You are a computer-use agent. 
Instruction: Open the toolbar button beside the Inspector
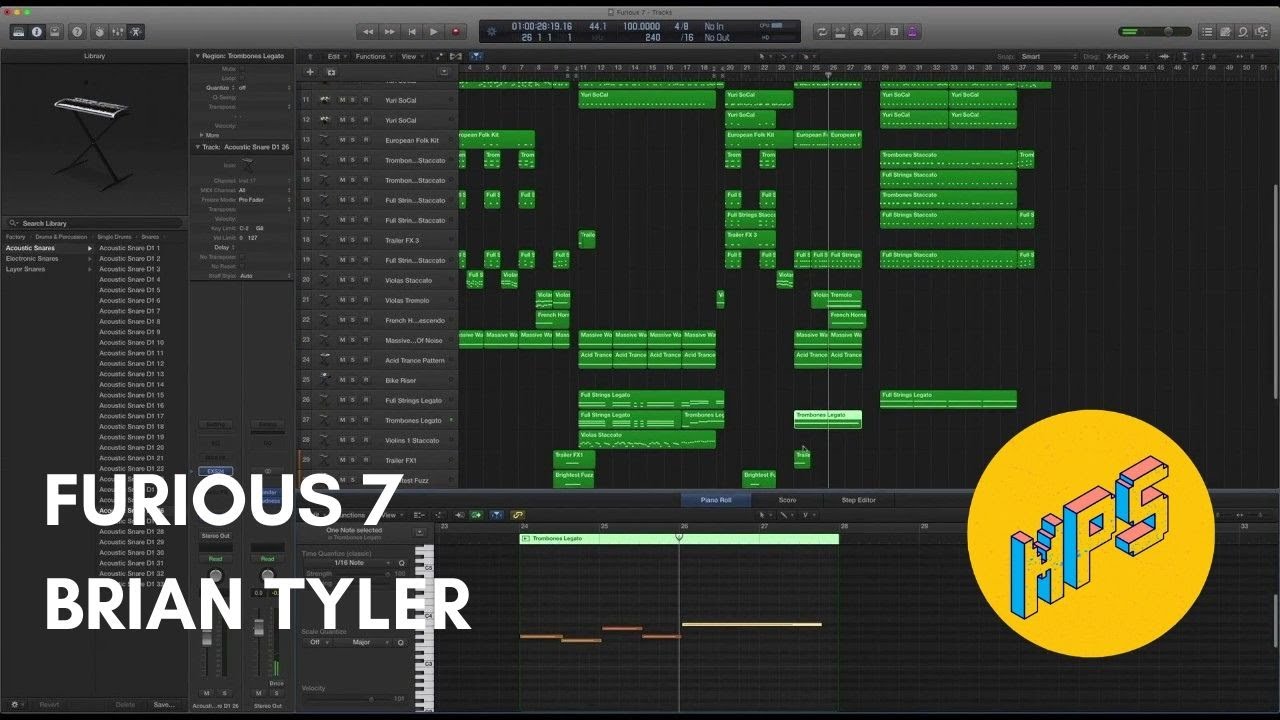pyautogui.click(x=55, y=32)
